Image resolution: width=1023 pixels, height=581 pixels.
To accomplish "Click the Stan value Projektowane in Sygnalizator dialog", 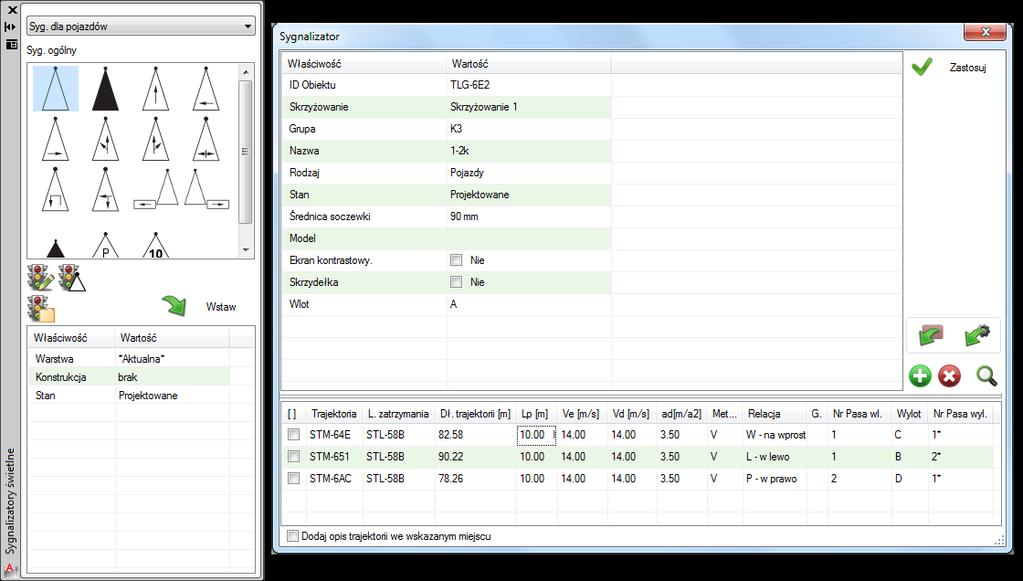I will coord(480,194).
